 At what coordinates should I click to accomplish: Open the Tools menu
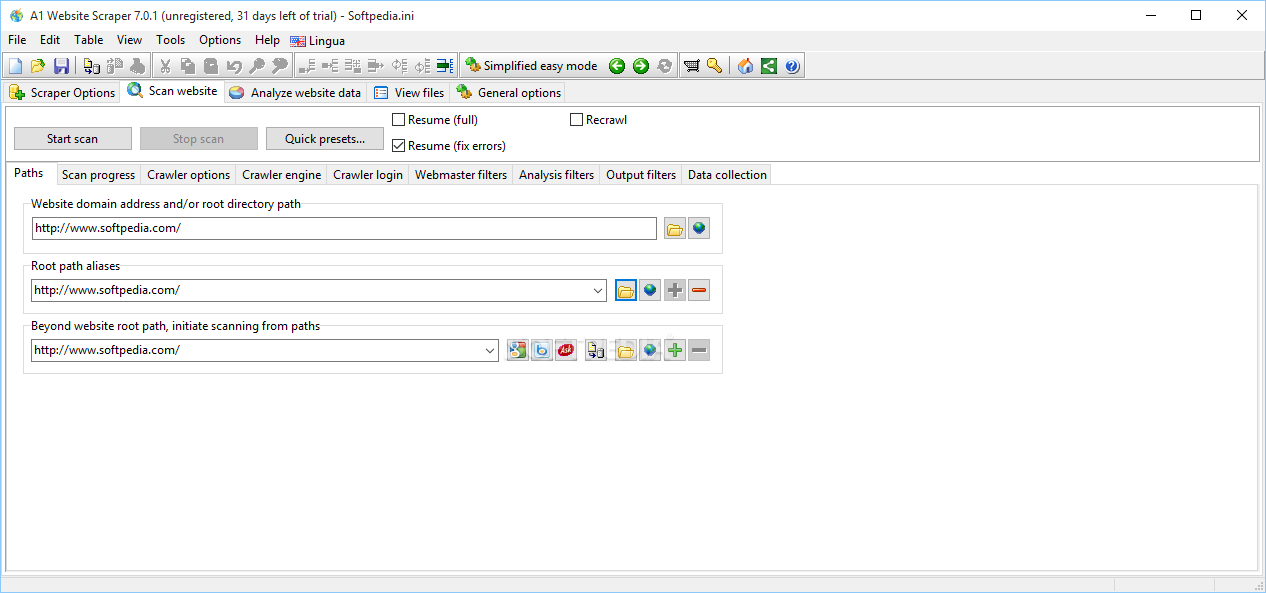tap(170, 40)
